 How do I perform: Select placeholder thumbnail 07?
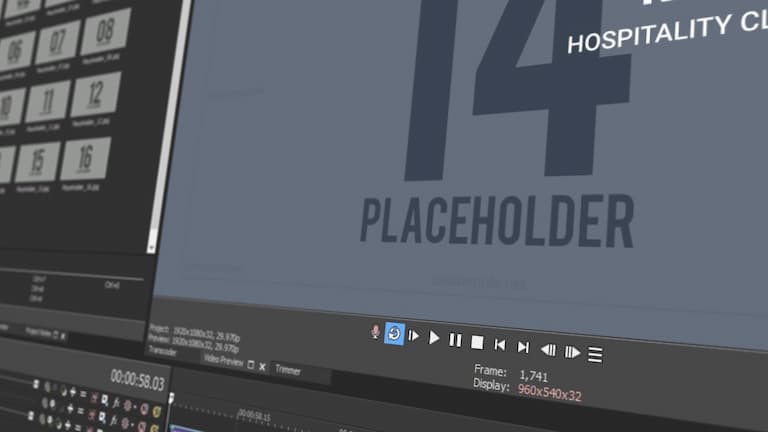tap(57, 43)
